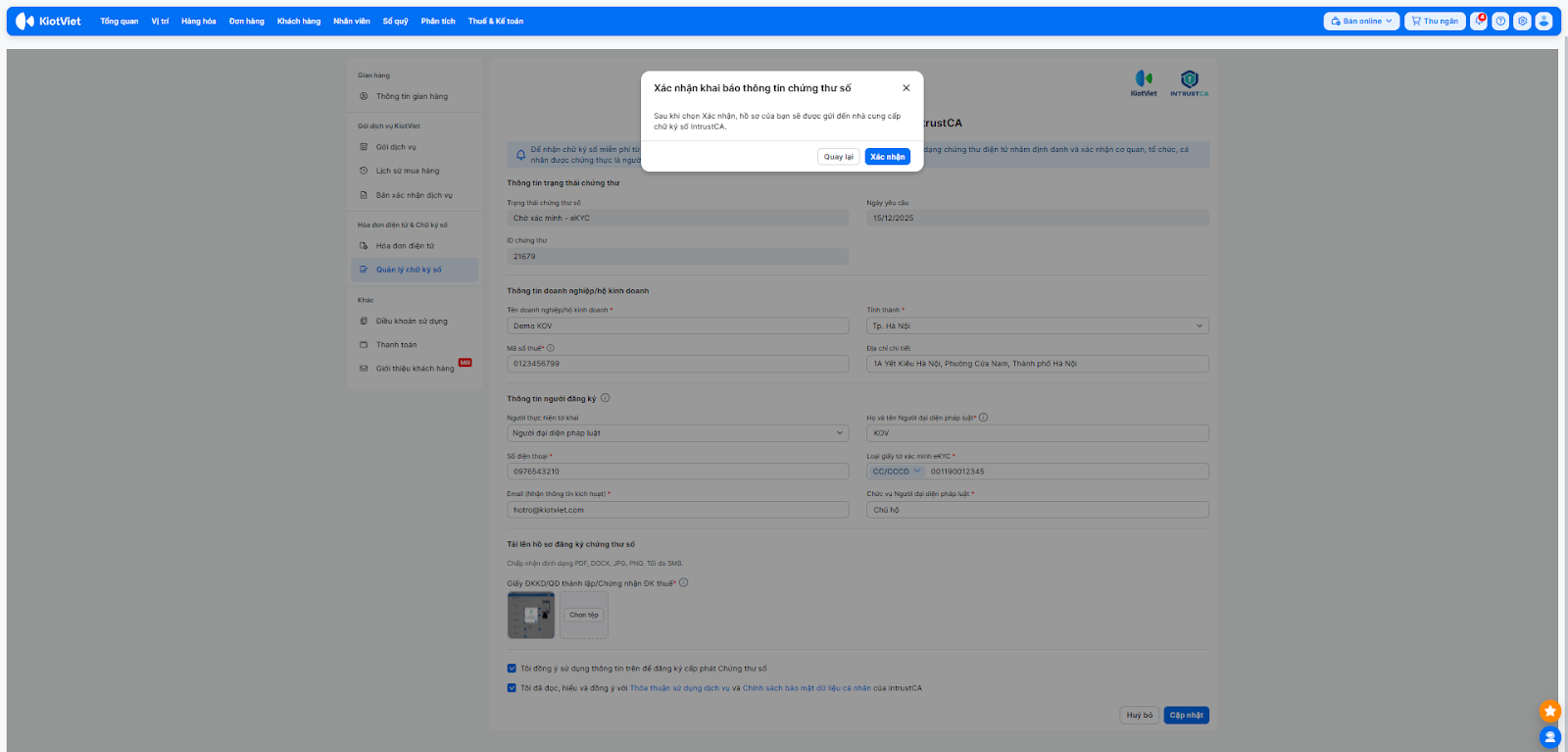Image resolution: width=1568 pixels, height=752 pixels.
Task: Click the orange star floating icon
Action: click(x=1549, y=711)
